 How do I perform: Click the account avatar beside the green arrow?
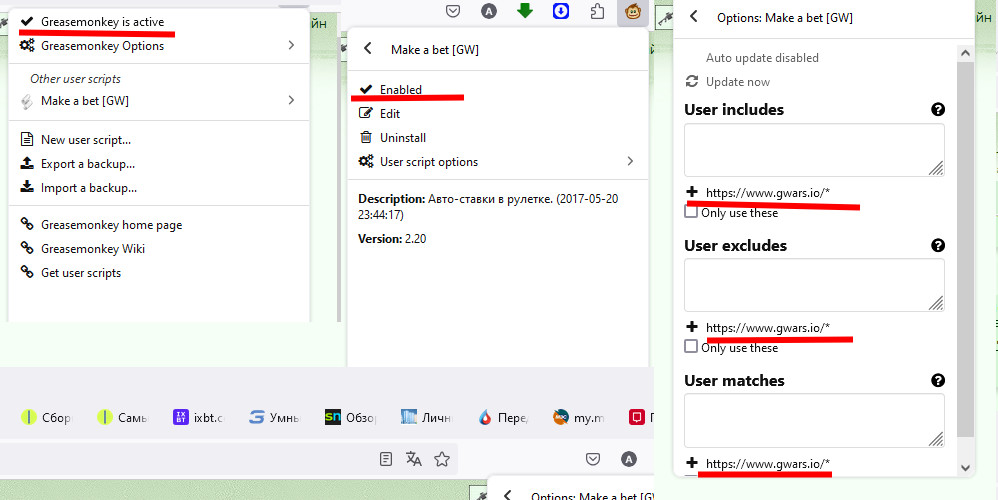[x=488, y=11]
